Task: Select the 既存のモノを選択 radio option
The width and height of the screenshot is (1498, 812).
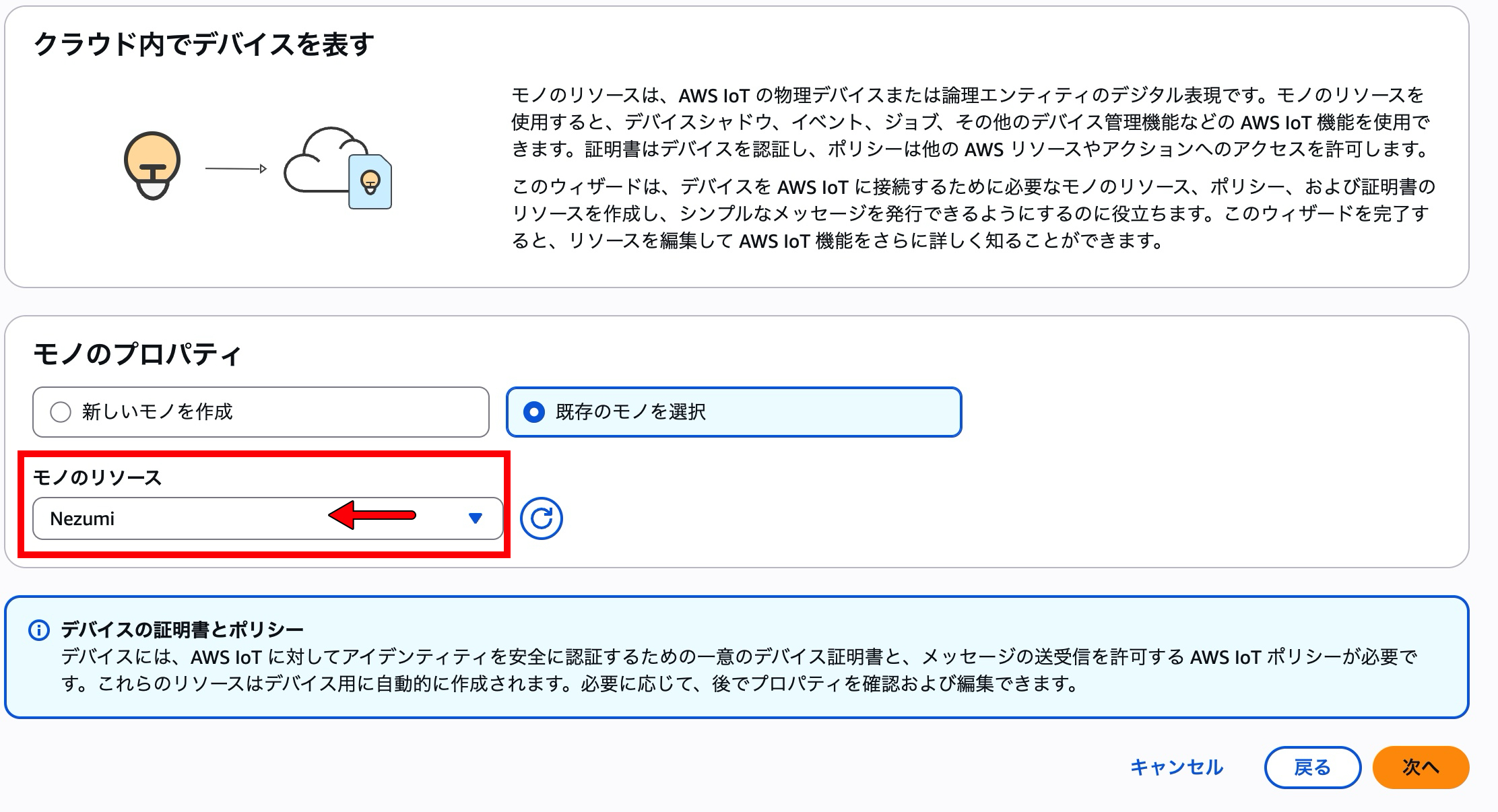Action: (534, 412)
